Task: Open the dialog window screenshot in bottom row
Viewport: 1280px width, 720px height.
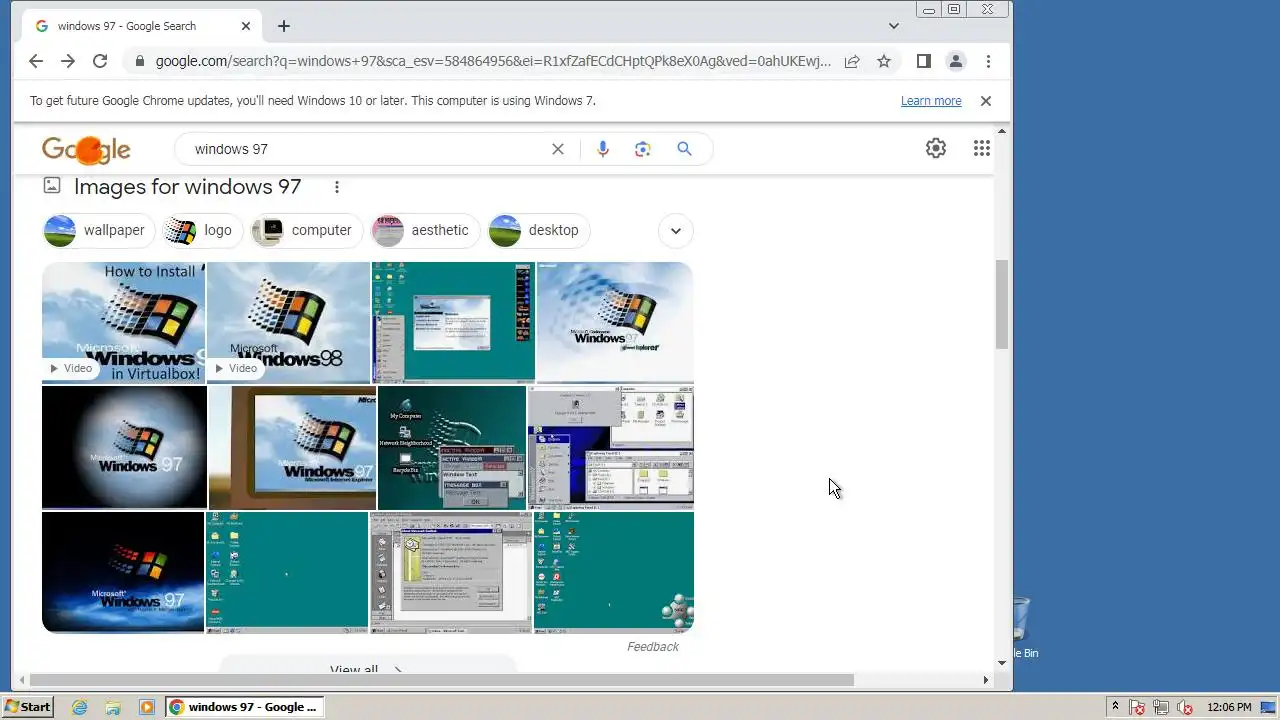Action: [x=451, y=572]
